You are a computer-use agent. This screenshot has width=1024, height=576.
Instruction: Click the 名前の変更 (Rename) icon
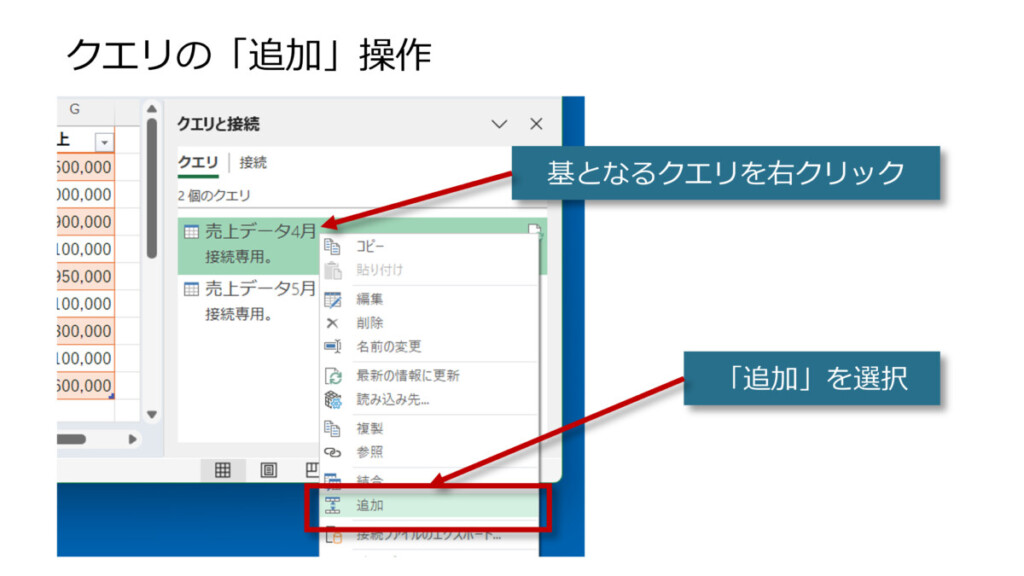333,347
